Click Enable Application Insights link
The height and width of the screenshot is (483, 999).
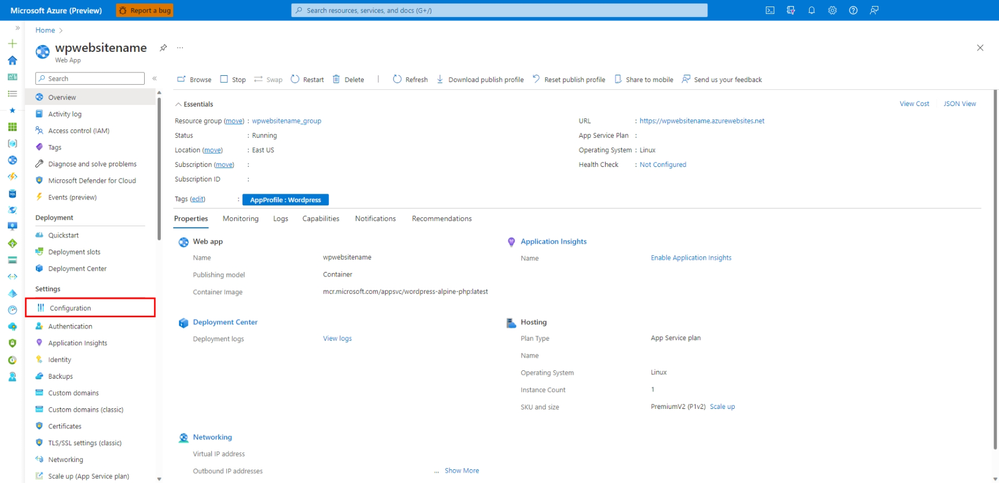691,258
